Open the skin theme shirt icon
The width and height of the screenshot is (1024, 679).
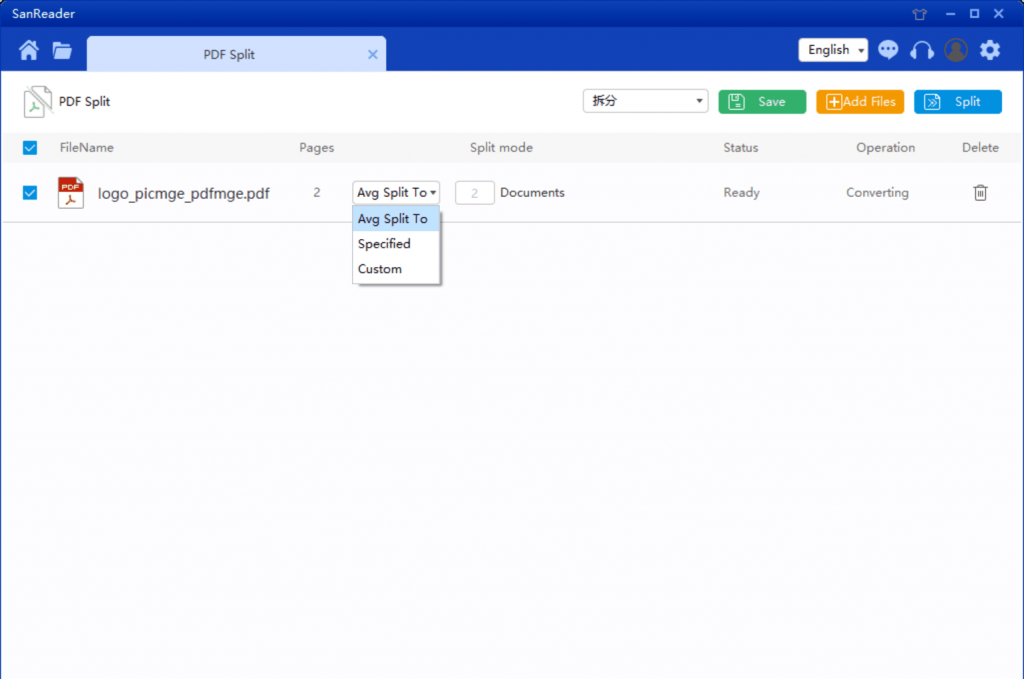(920, 14)
